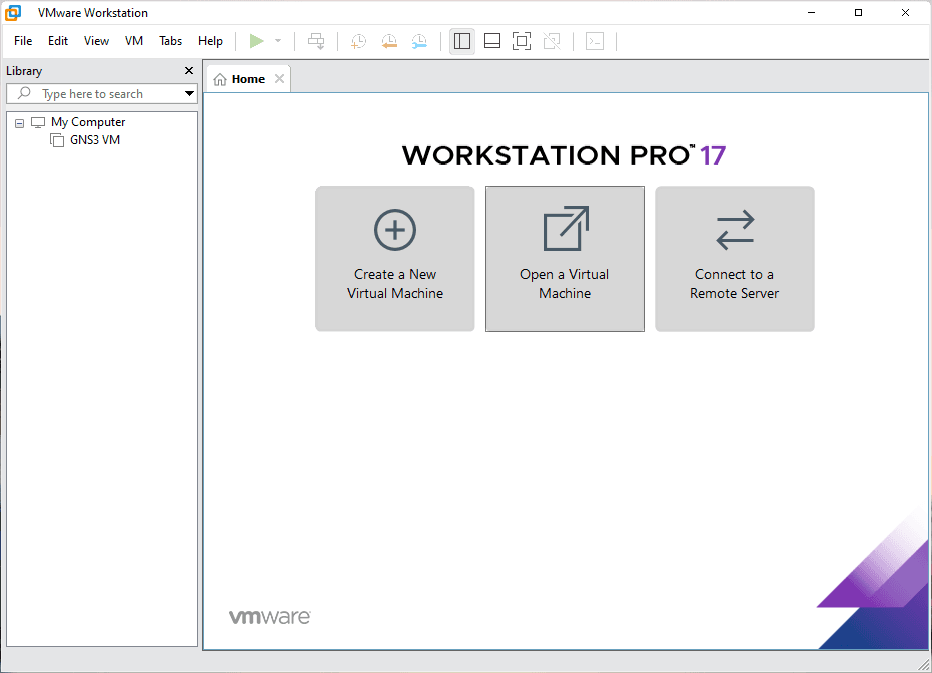Close the Library panel
Viewport: 932px width, 673px height.
[x=189, y=71]
